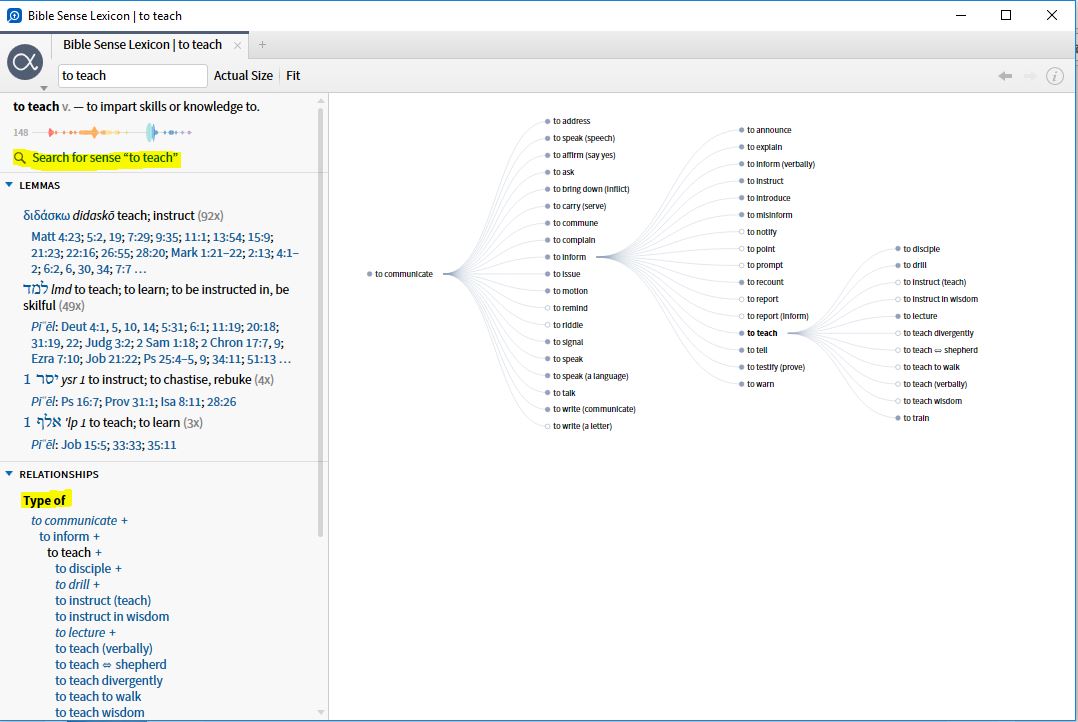Click Search for sense “to teach” link
Screen dimensions: 1078x722
[105, 157]
